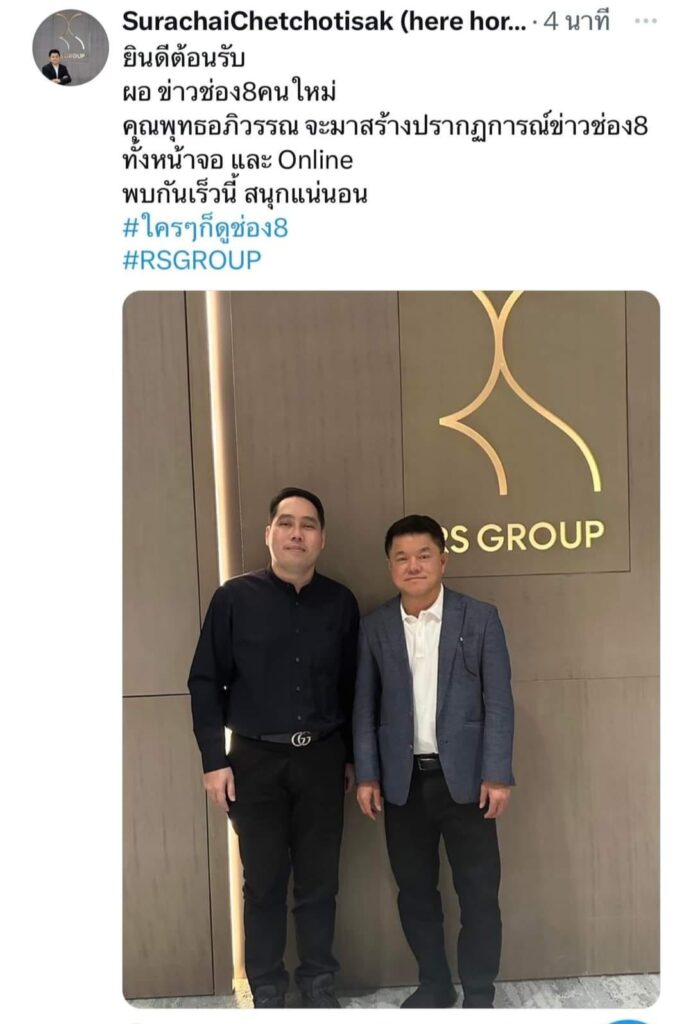Tap the truncated "(here hor..." name text
This screenshot has height=1024, width=693.
[462, 22]
